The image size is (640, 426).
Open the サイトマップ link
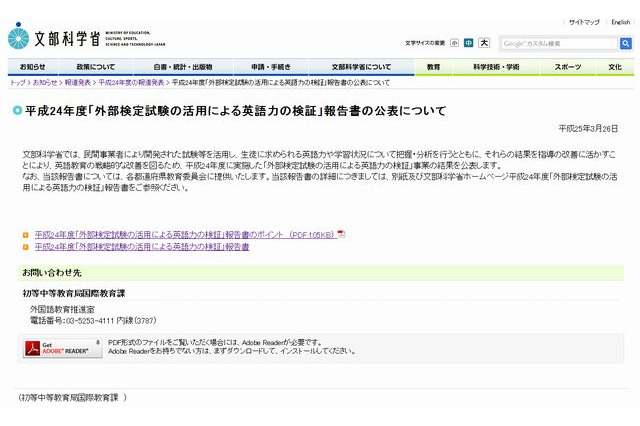pos(584,22)
